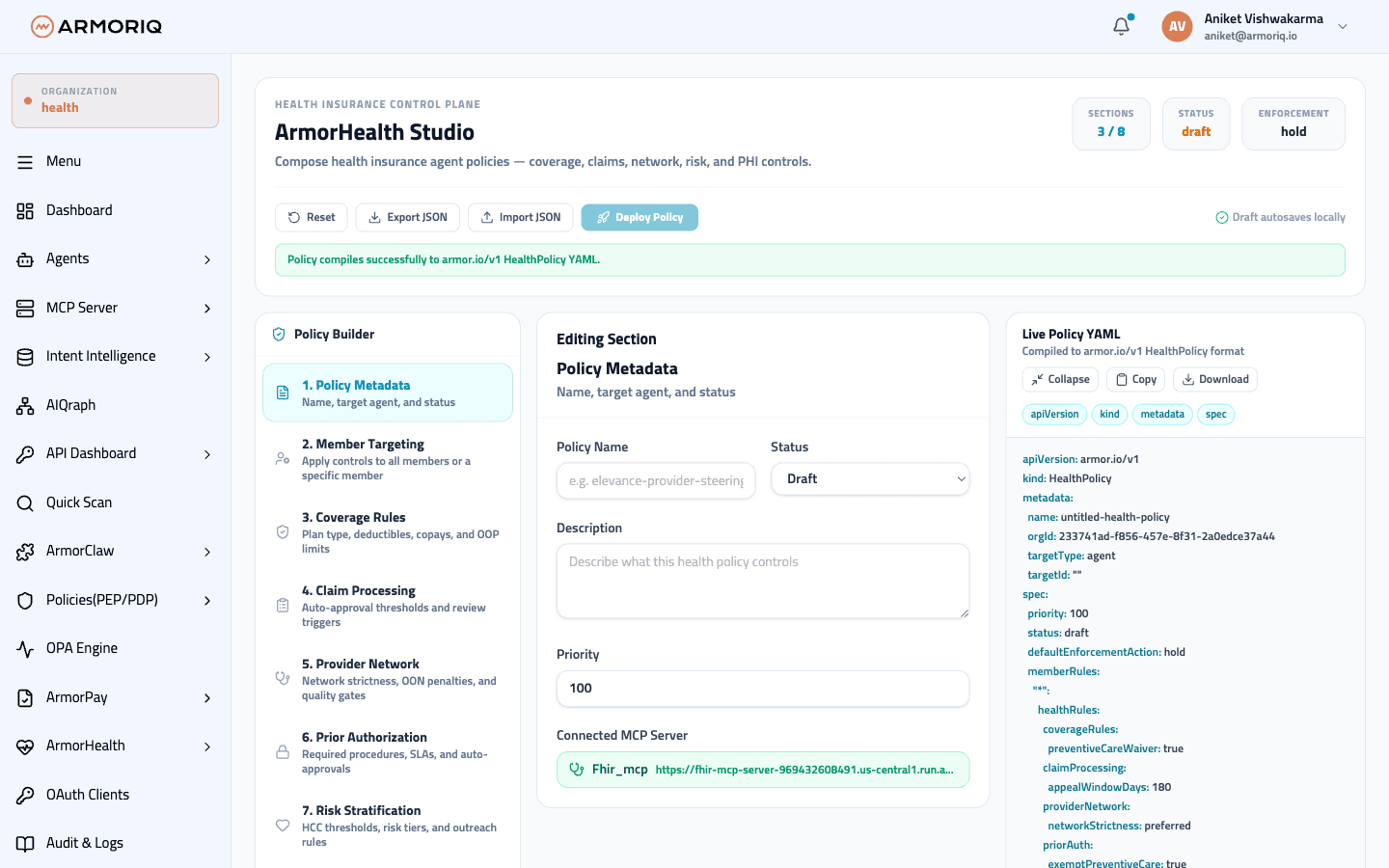Click the OAuth Clients key icon
This screenshot has width=1389, height=868.
[25, 795]
